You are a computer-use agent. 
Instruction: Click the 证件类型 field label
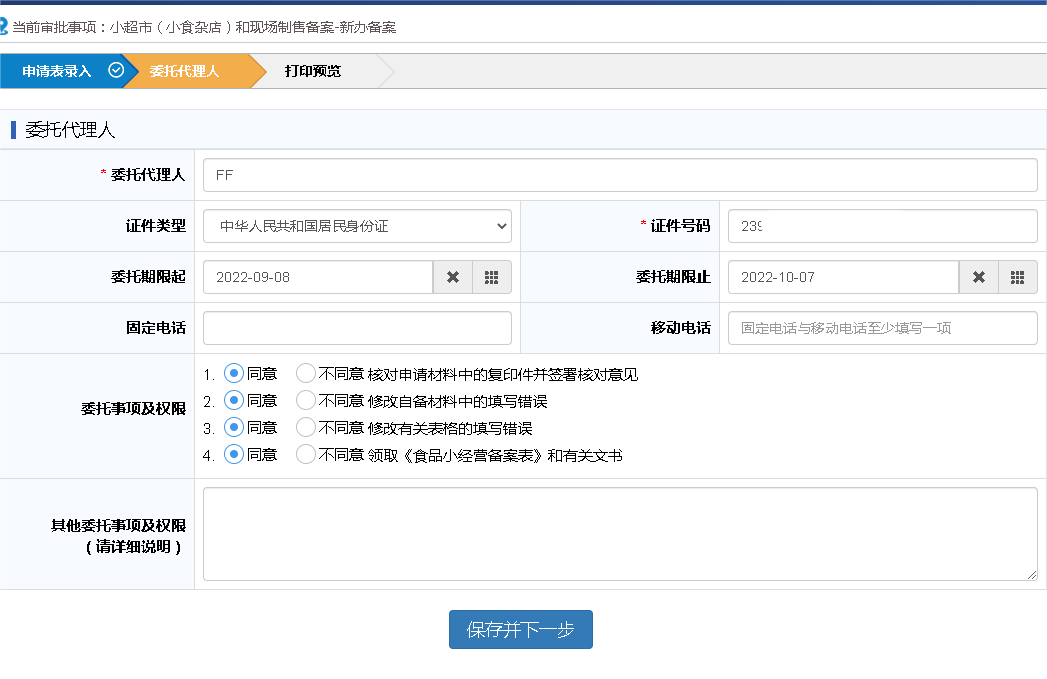tap(156, 226)
